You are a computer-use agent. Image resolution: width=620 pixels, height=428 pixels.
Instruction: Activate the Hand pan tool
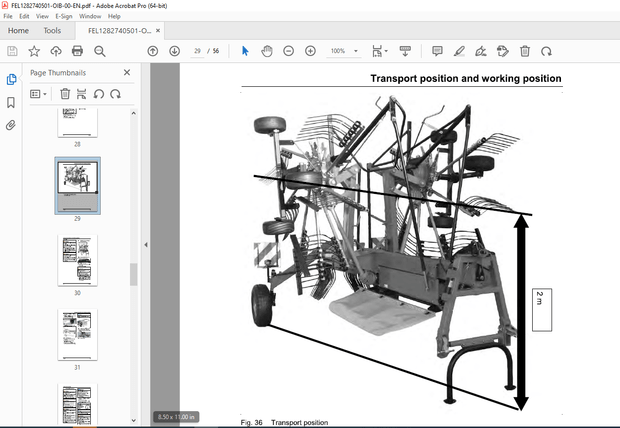point(267,51)
